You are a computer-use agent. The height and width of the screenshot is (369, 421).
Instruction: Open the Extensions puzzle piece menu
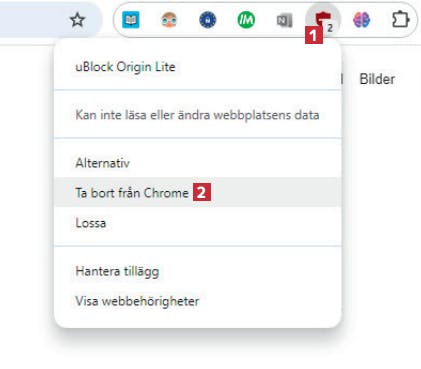[400, 20]
